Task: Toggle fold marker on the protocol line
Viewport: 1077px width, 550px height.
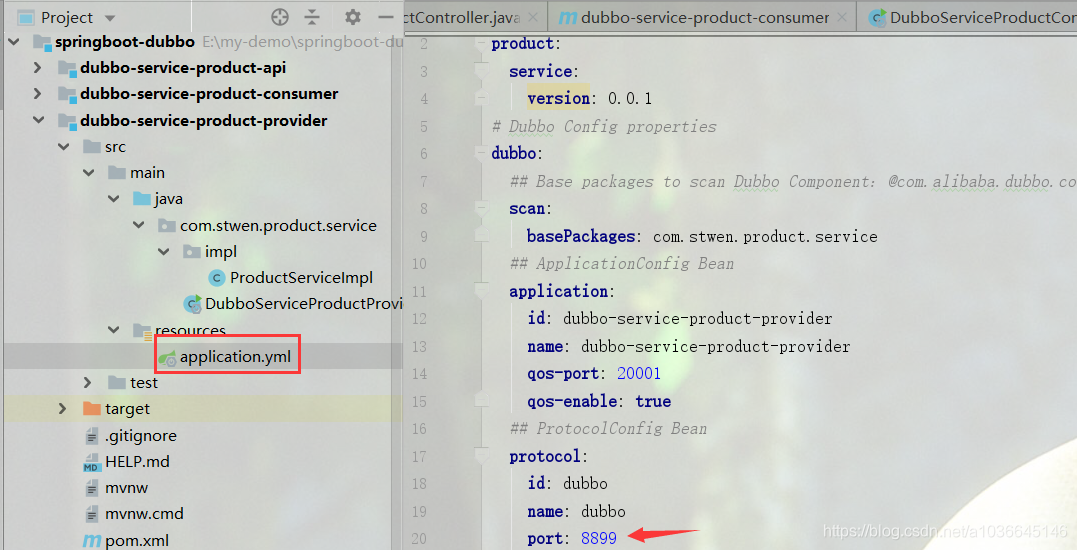Action: 482,456
